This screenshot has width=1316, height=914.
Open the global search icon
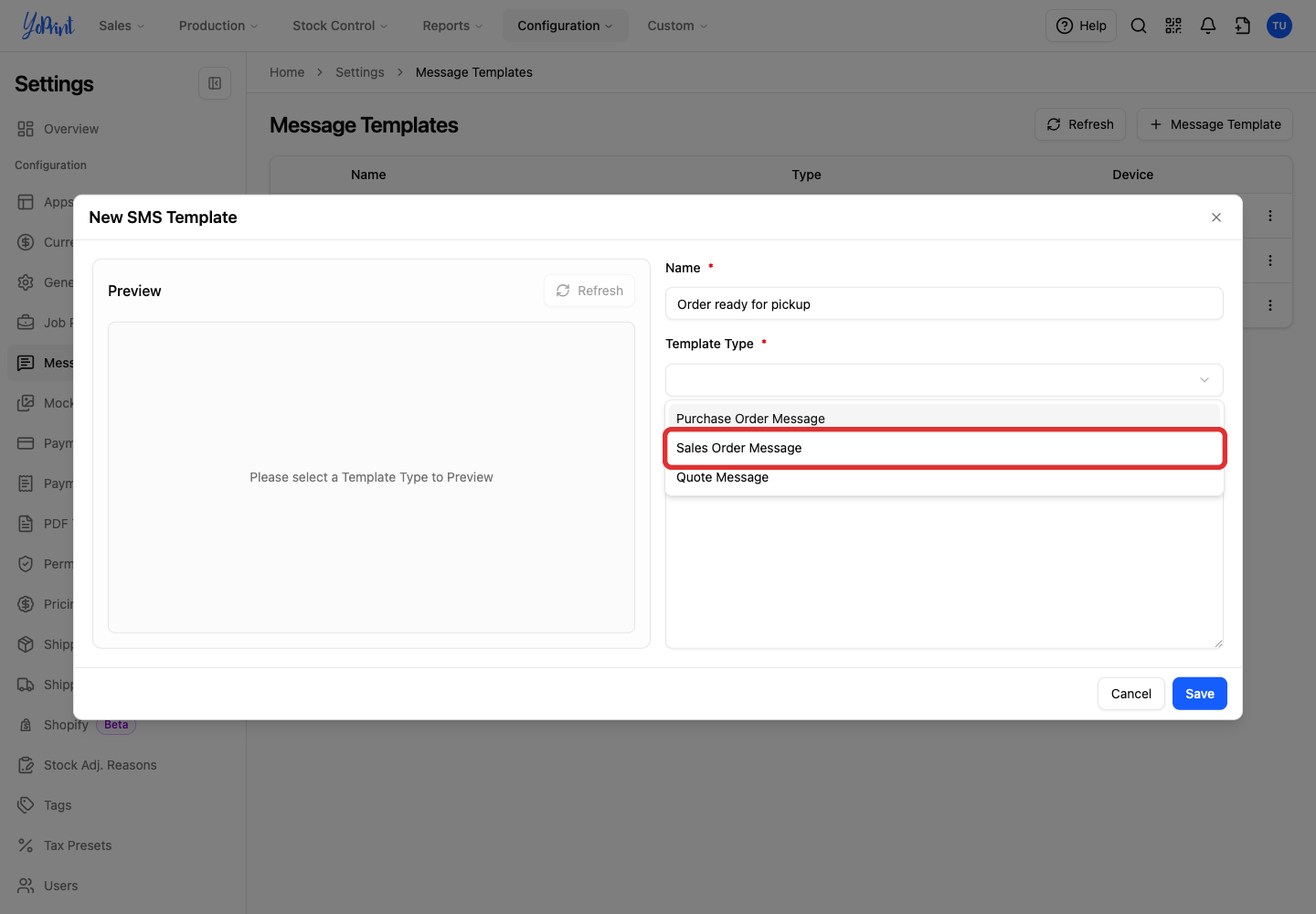(1139, 26)
